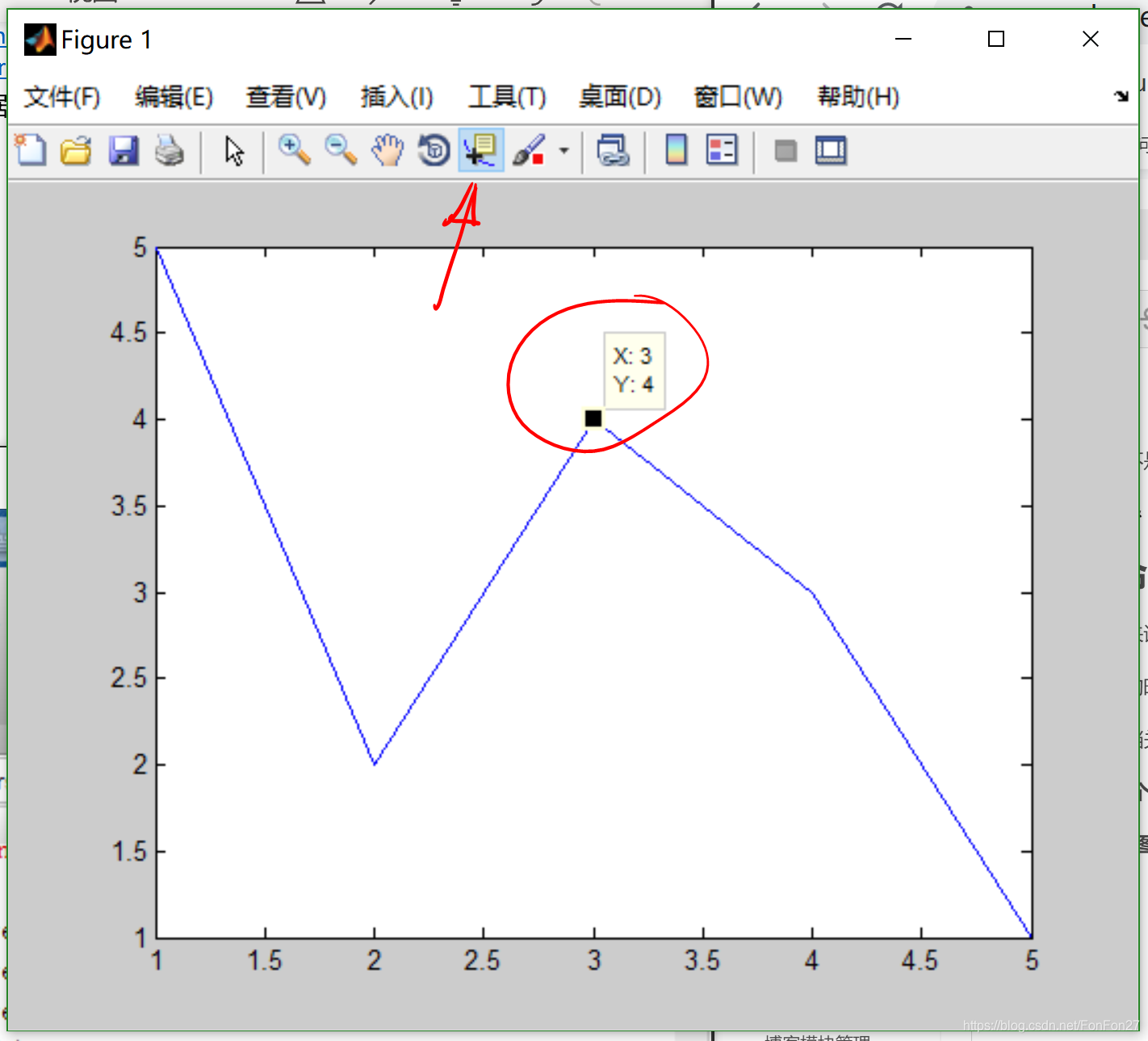Click the dock figure arrow in menu bar
1148x1041 pixels.
coord(1121,96)
